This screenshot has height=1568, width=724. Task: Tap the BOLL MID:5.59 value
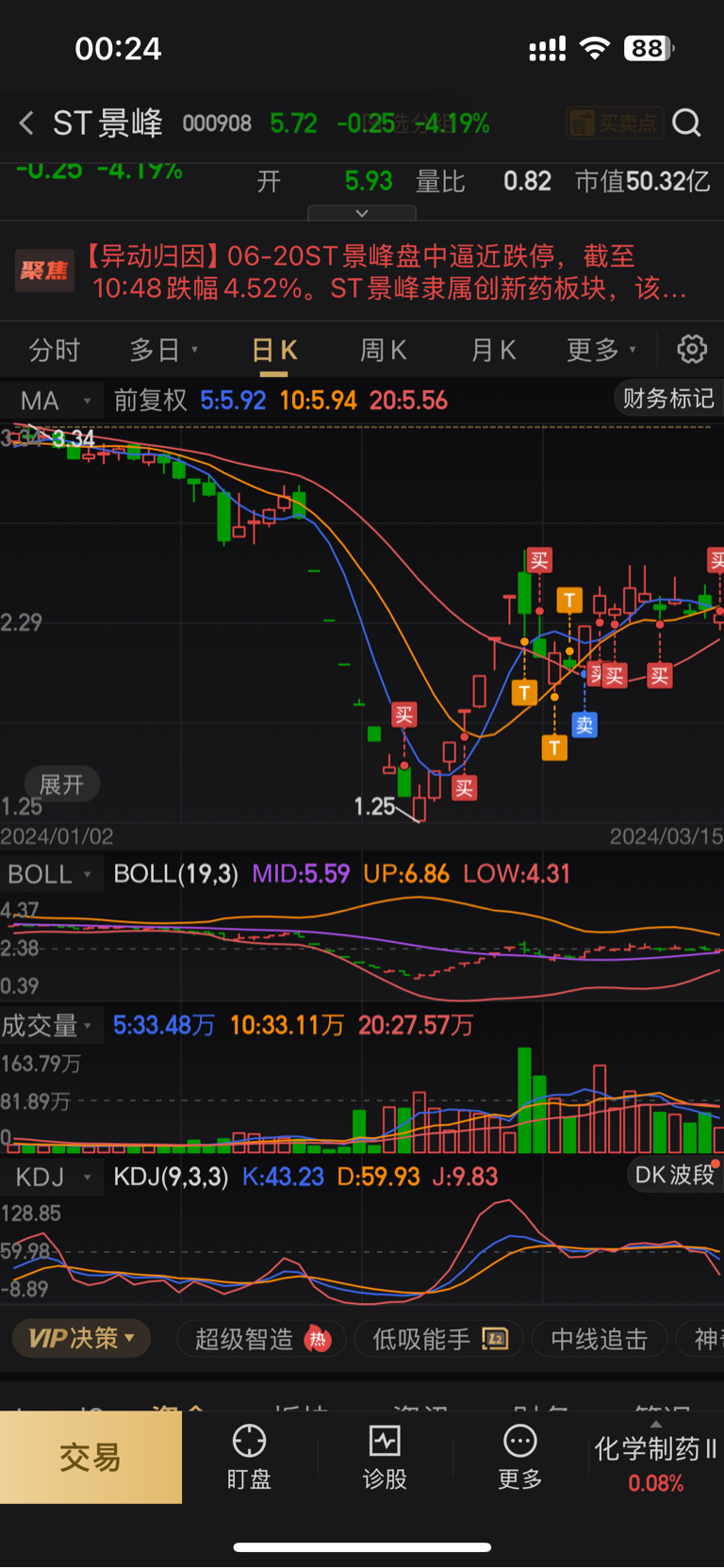coord(301,874)
